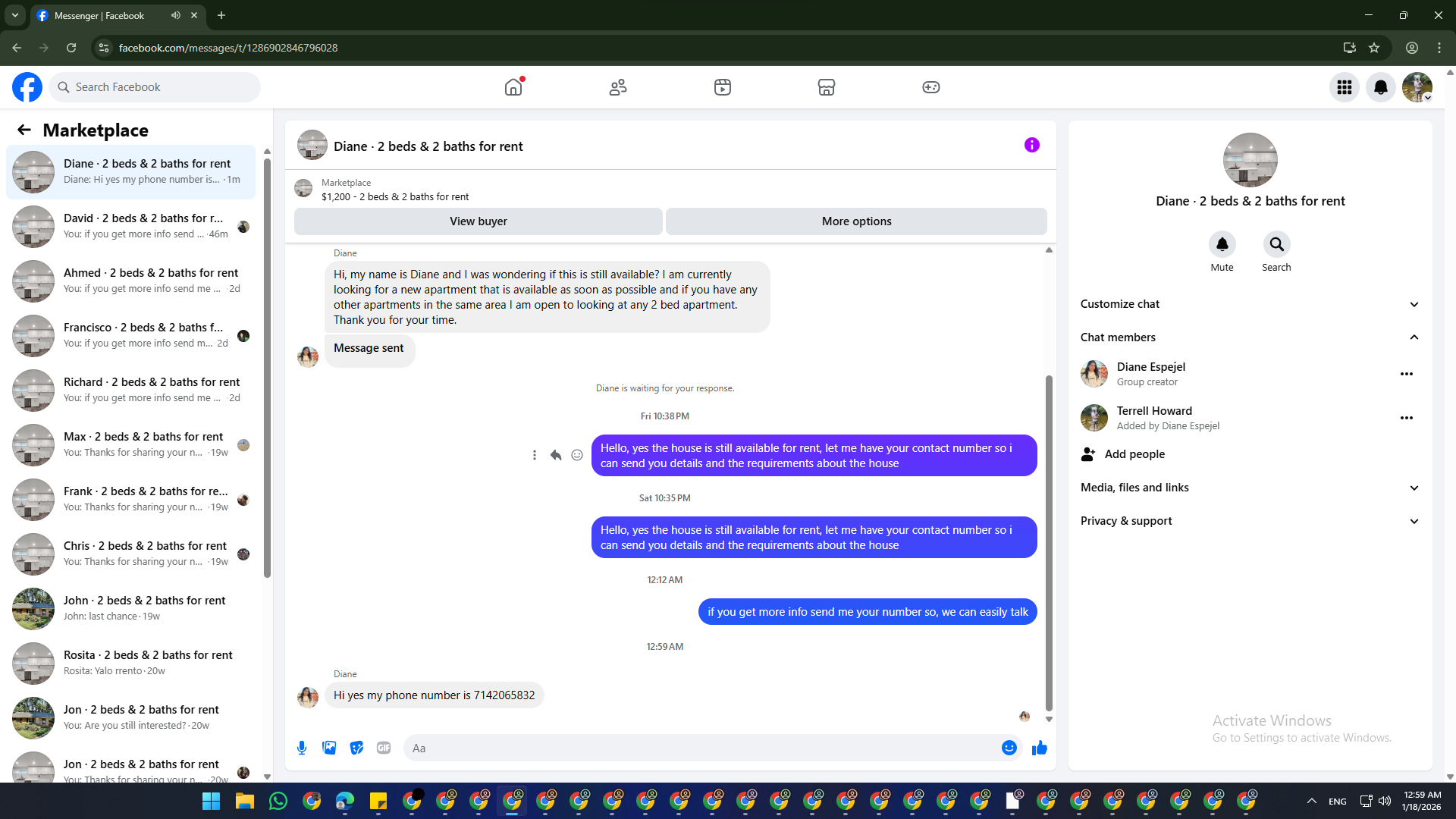
Task: Open options menu for Terrell Howard
Action: coord(1406,418)
